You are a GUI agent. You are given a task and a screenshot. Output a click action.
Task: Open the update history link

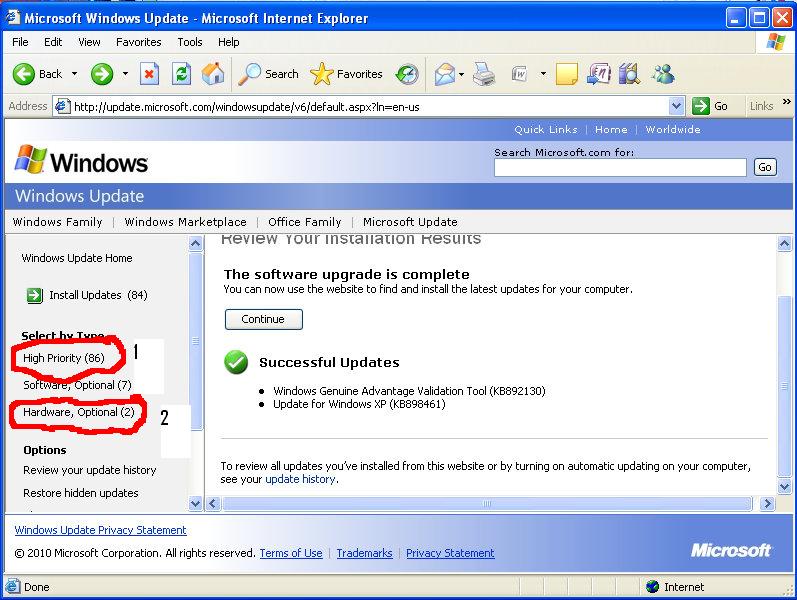[x=300, y=479]
